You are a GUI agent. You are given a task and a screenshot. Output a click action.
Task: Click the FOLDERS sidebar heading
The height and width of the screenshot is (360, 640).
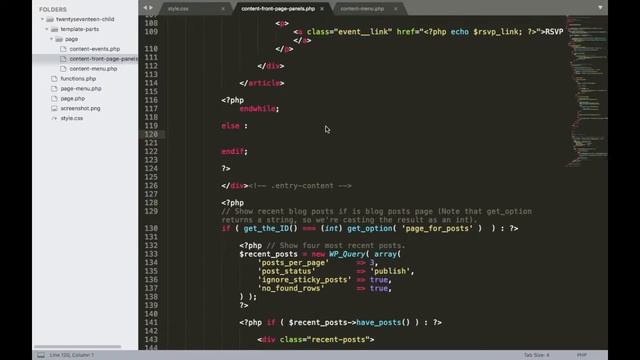tap(53, 9)
